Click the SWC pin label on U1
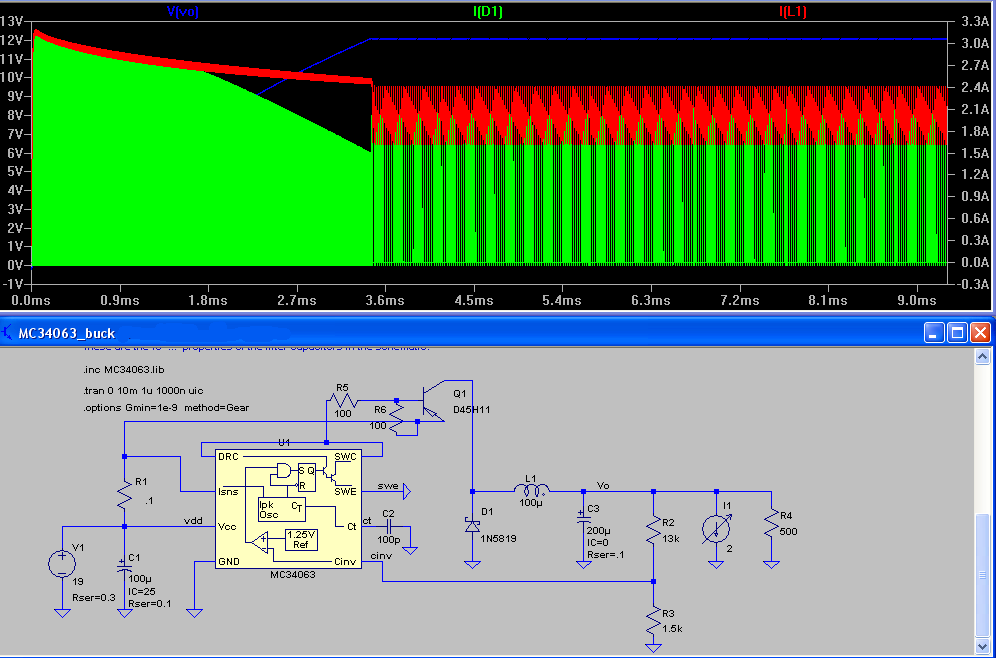996x658 pixels. coord(345,456)
